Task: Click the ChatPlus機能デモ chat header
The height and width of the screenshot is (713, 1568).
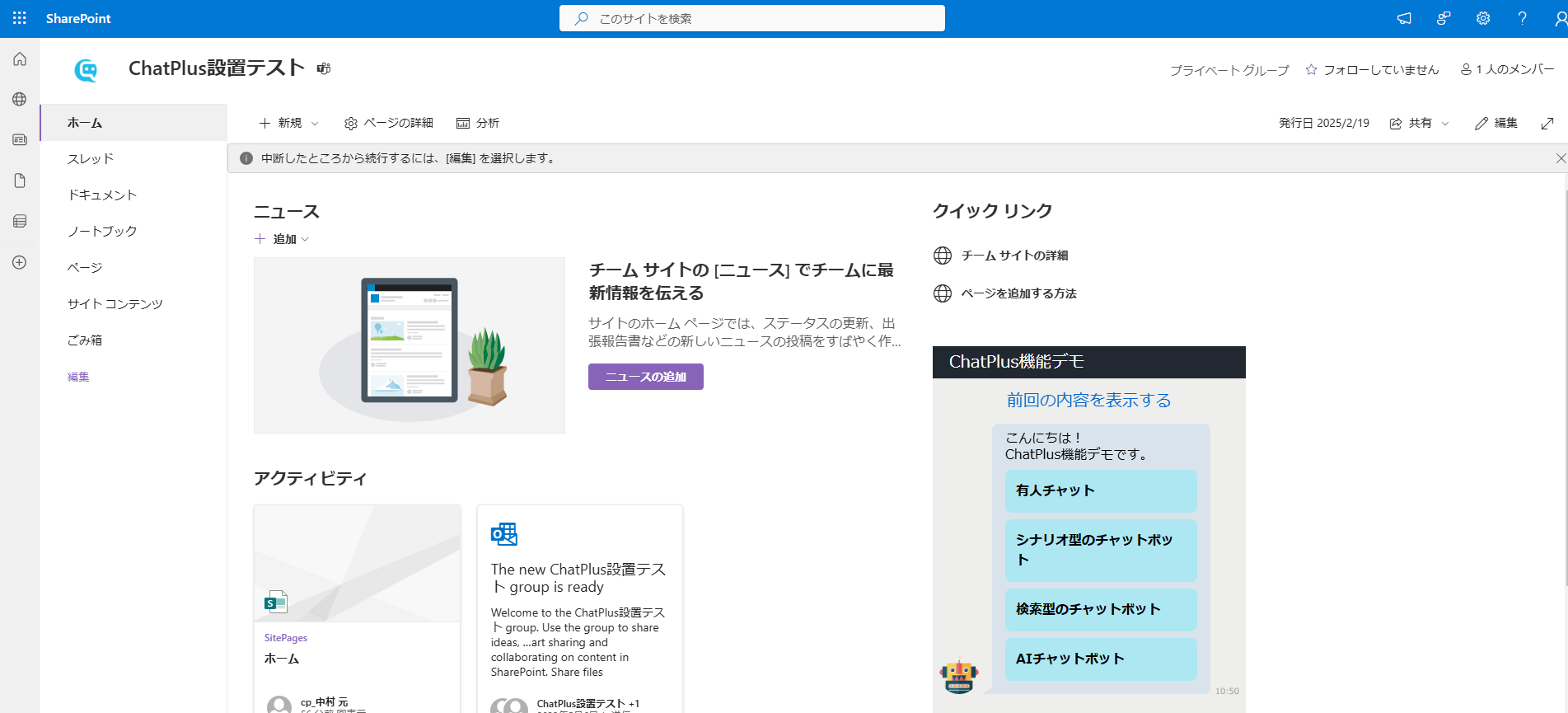Action: coord(1089,362)
